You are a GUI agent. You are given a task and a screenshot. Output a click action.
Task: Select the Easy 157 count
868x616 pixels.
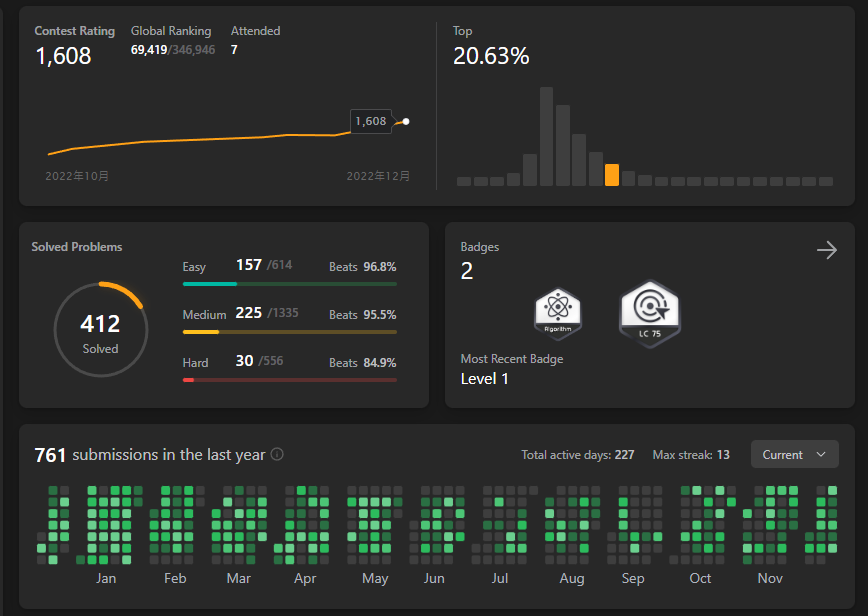[249, 265]
